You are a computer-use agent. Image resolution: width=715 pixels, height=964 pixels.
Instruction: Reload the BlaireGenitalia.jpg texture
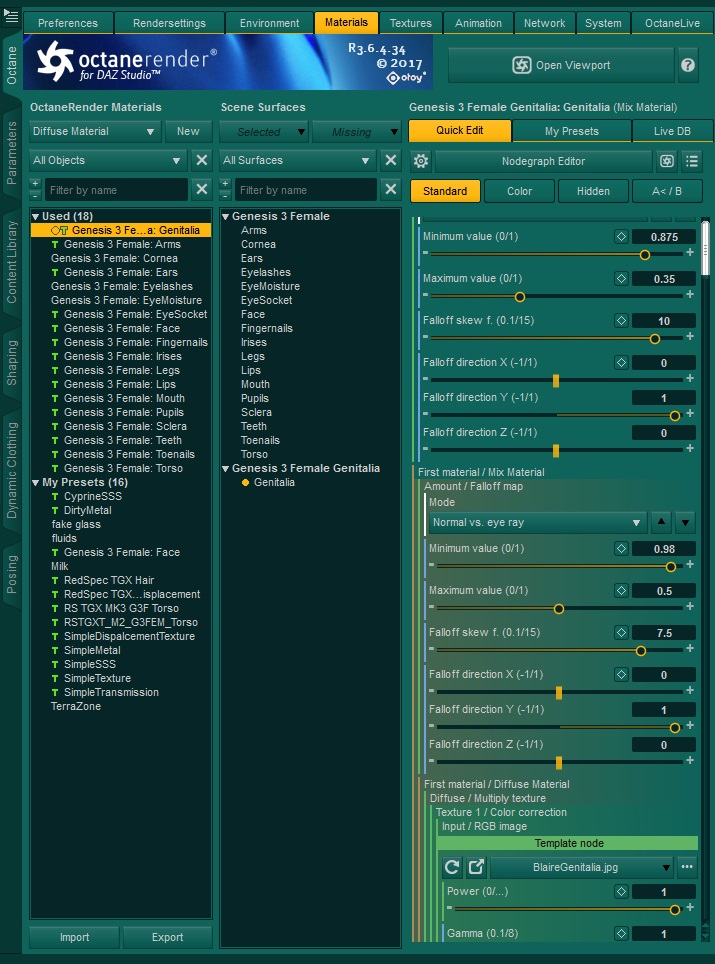pos(452,867)
